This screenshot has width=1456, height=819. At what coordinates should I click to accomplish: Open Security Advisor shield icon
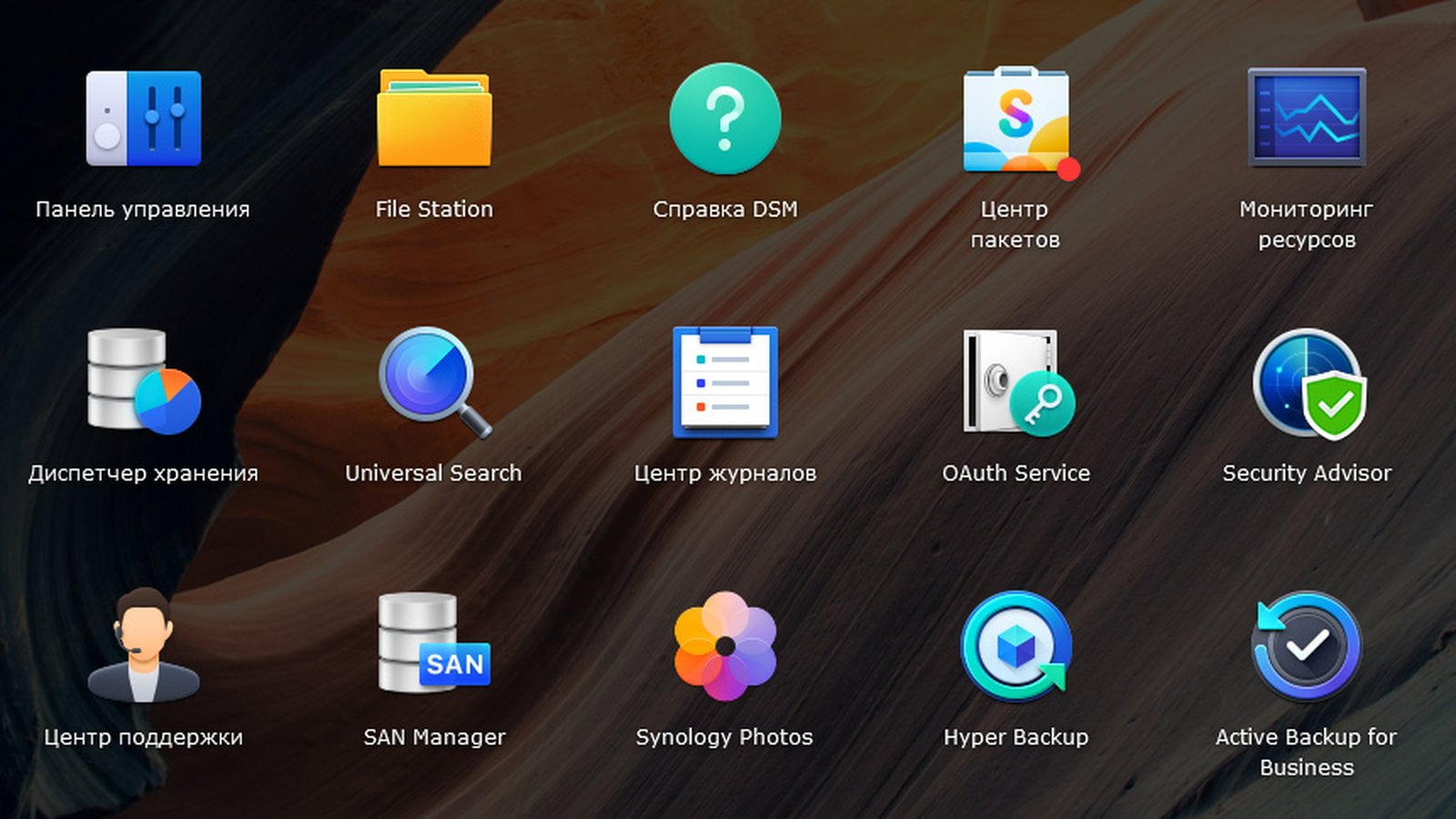click(1309, 382)
